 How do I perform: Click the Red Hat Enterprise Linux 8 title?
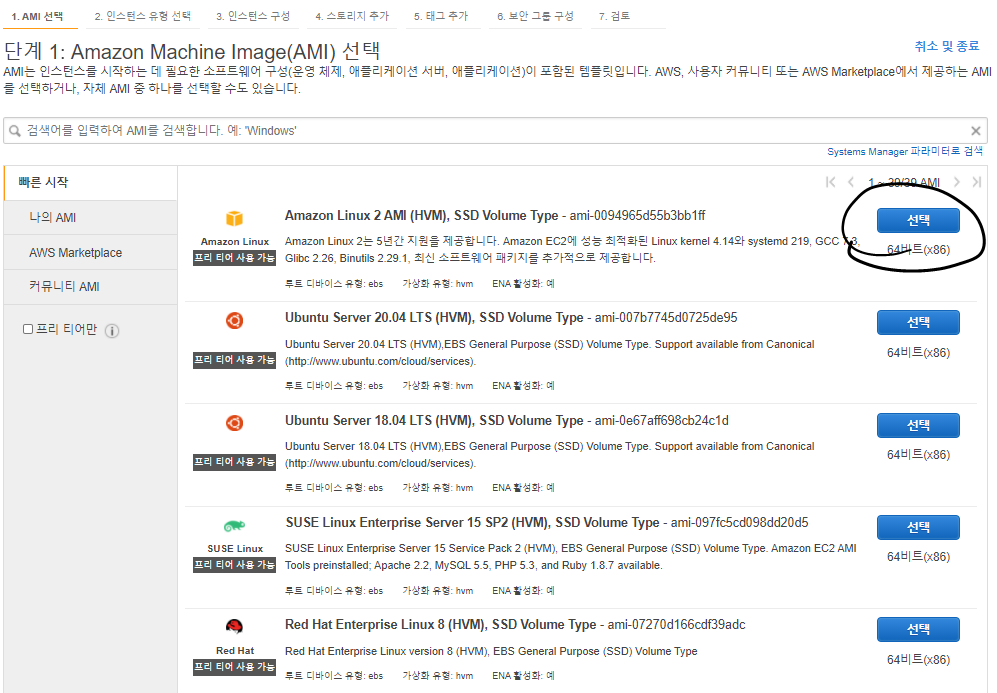click(441, 625)
